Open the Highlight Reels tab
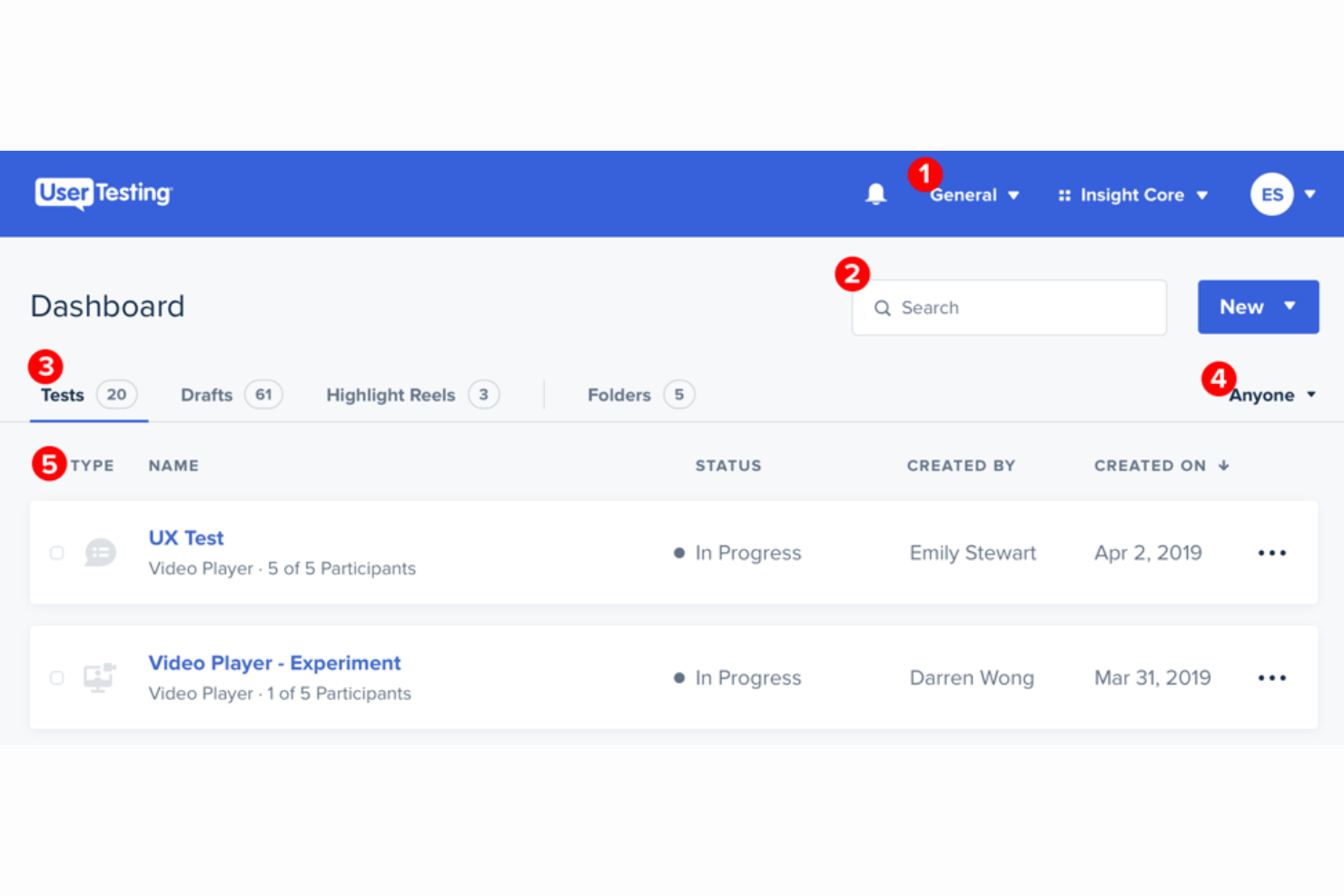This screenshot has height=896, width=1344. 390,394
